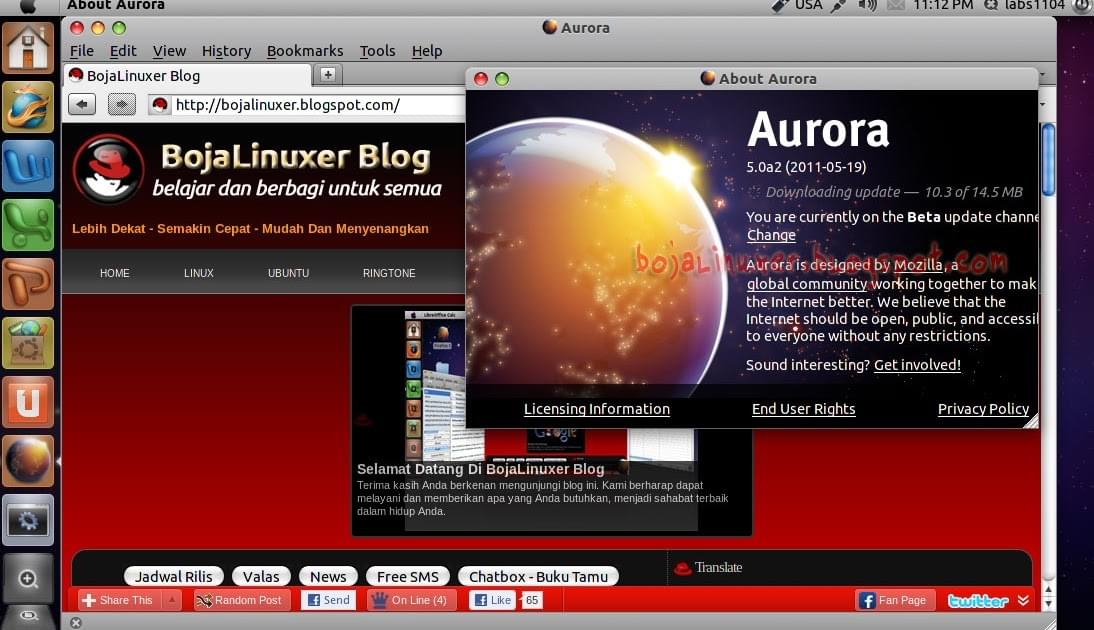
Task: Open the Tools menu
Action: pyautogui.click(x=377, y=51)
